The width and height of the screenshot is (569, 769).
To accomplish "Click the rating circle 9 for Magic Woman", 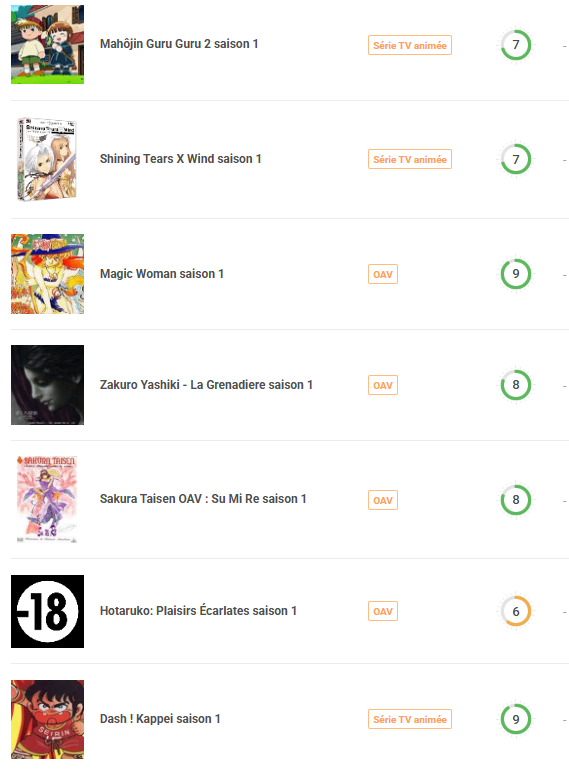I will coord(516,274).
